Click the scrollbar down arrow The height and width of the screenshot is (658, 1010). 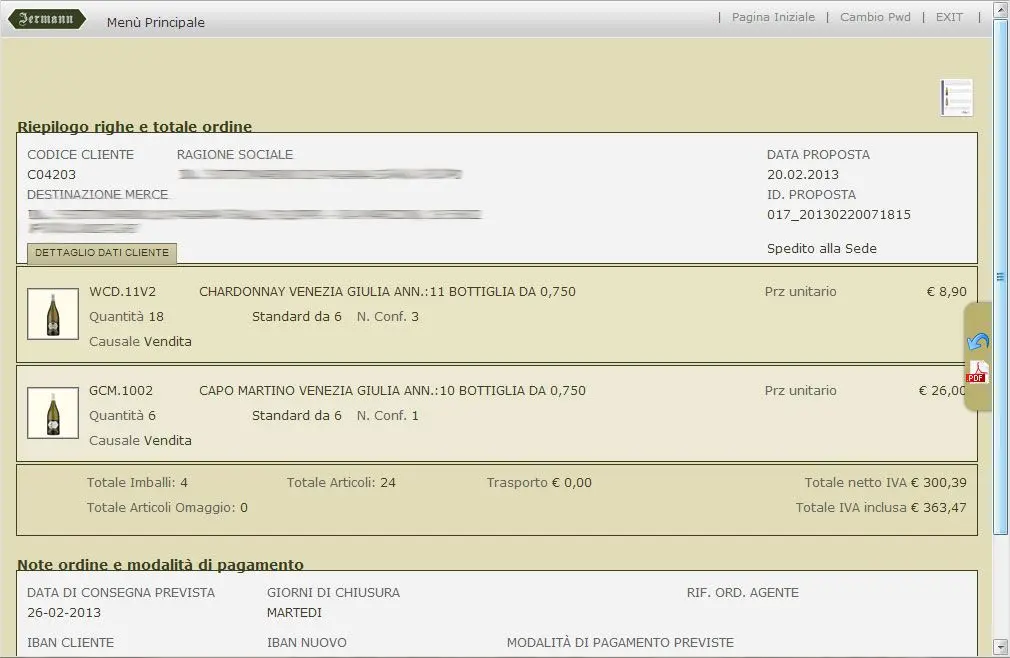pyautogui.click(x=1000, y=647)
